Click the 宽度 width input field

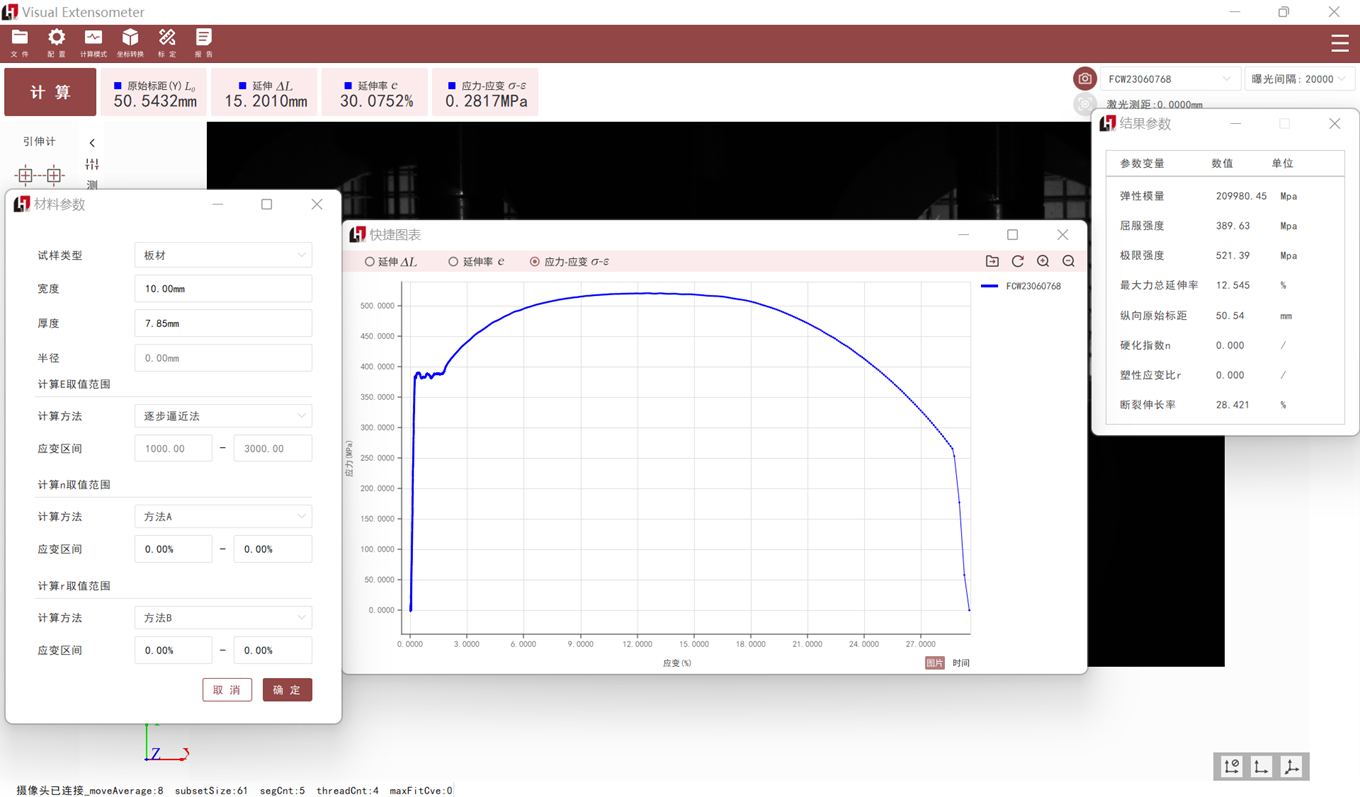[x=223, y=289]
